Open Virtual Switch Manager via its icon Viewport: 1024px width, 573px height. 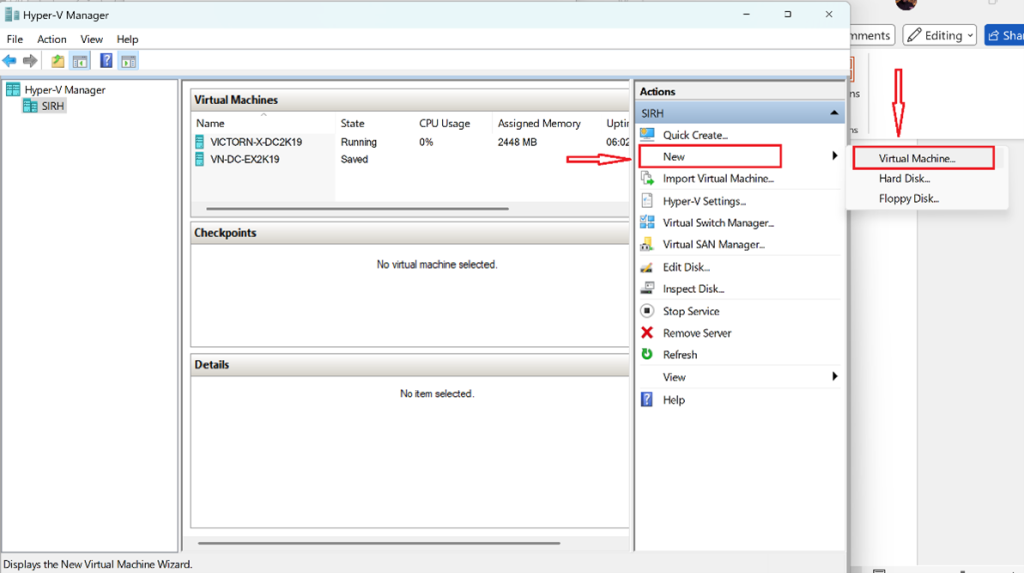click(x=647, y=223)
